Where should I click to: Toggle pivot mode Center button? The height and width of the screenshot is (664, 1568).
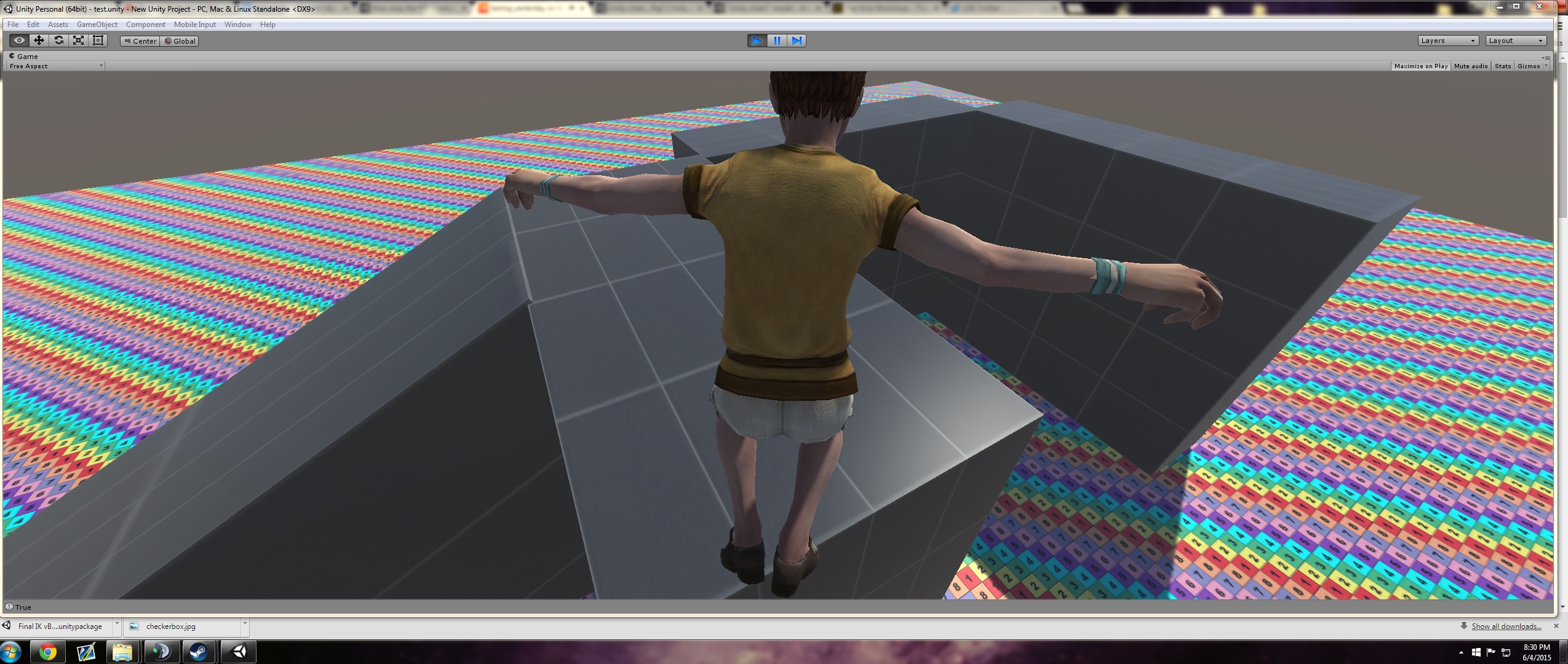pos(140,41)
